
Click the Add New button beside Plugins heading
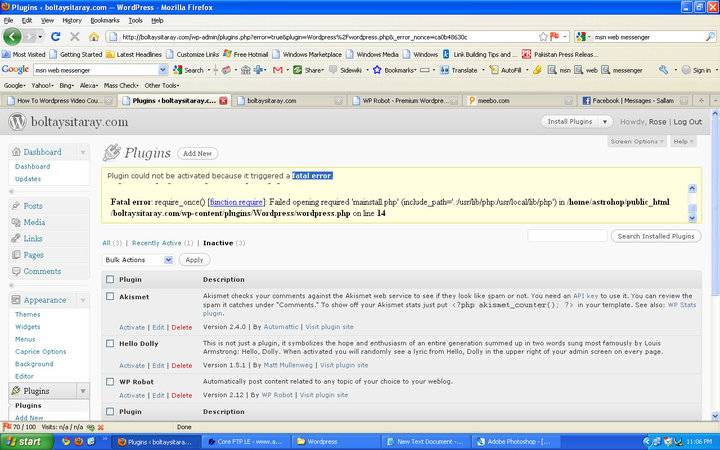[197, 153]
